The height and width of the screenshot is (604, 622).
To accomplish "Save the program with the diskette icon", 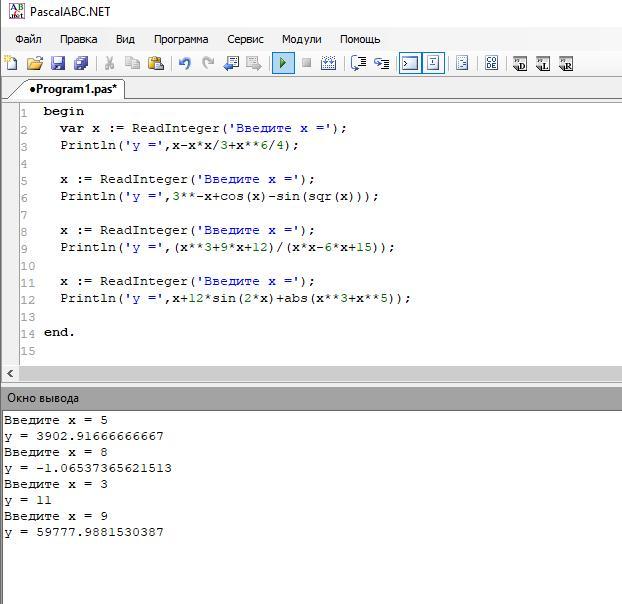I will pos(57,63).
